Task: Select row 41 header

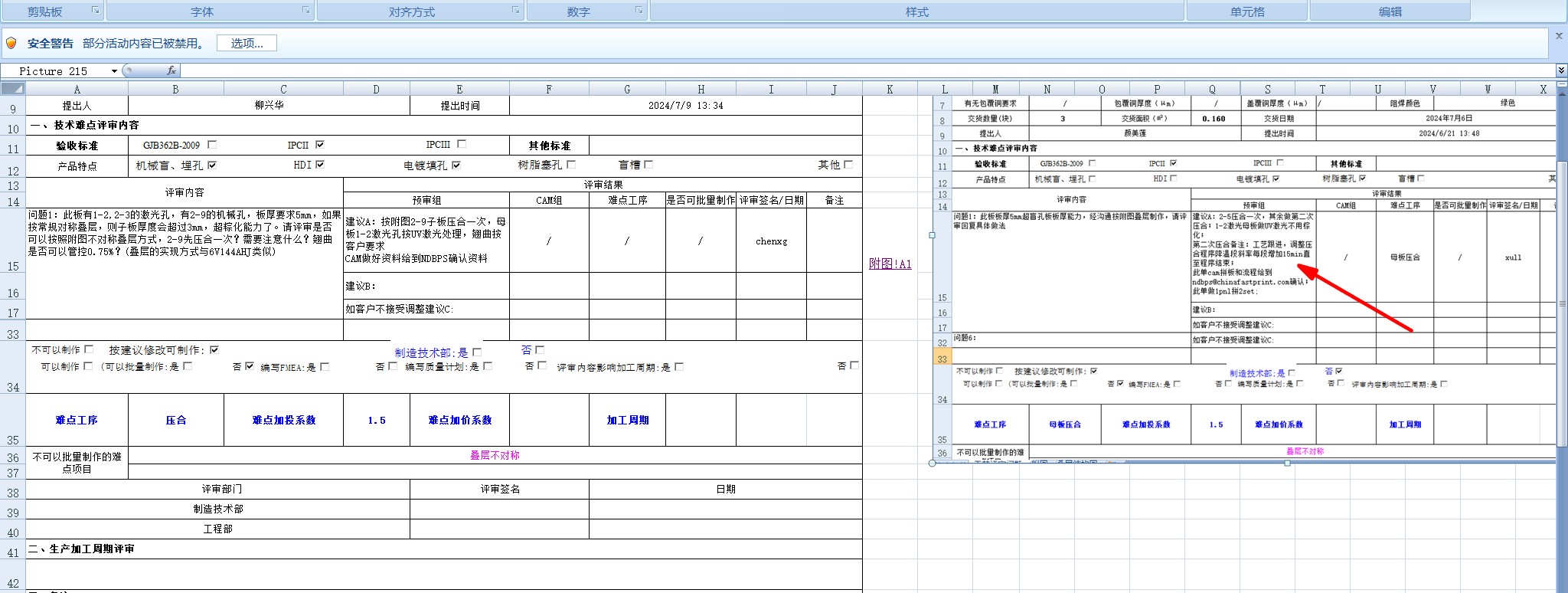Action: (13, 549)
